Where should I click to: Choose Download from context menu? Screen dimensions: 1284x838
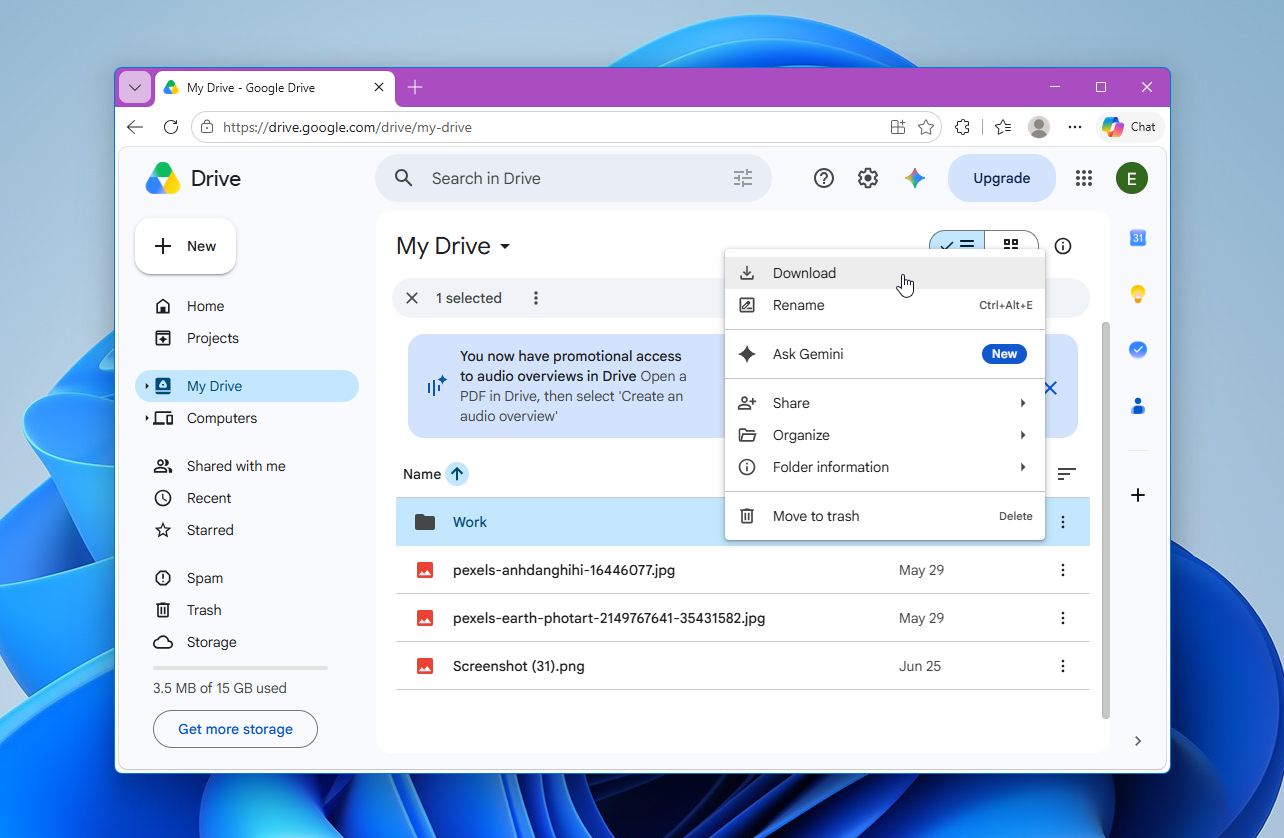point(885,273)
